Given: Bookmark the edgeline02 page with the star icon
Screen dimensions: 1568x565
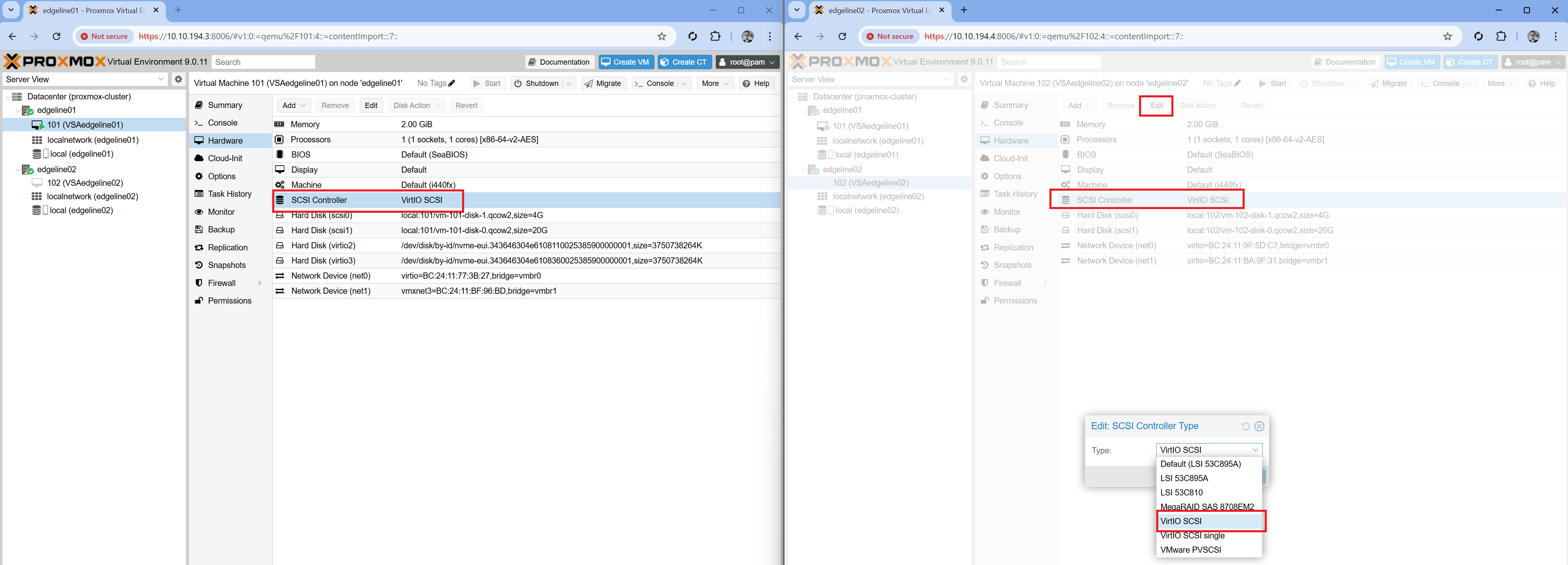Looking at the screenshot, I should [x=1448, y=36].
